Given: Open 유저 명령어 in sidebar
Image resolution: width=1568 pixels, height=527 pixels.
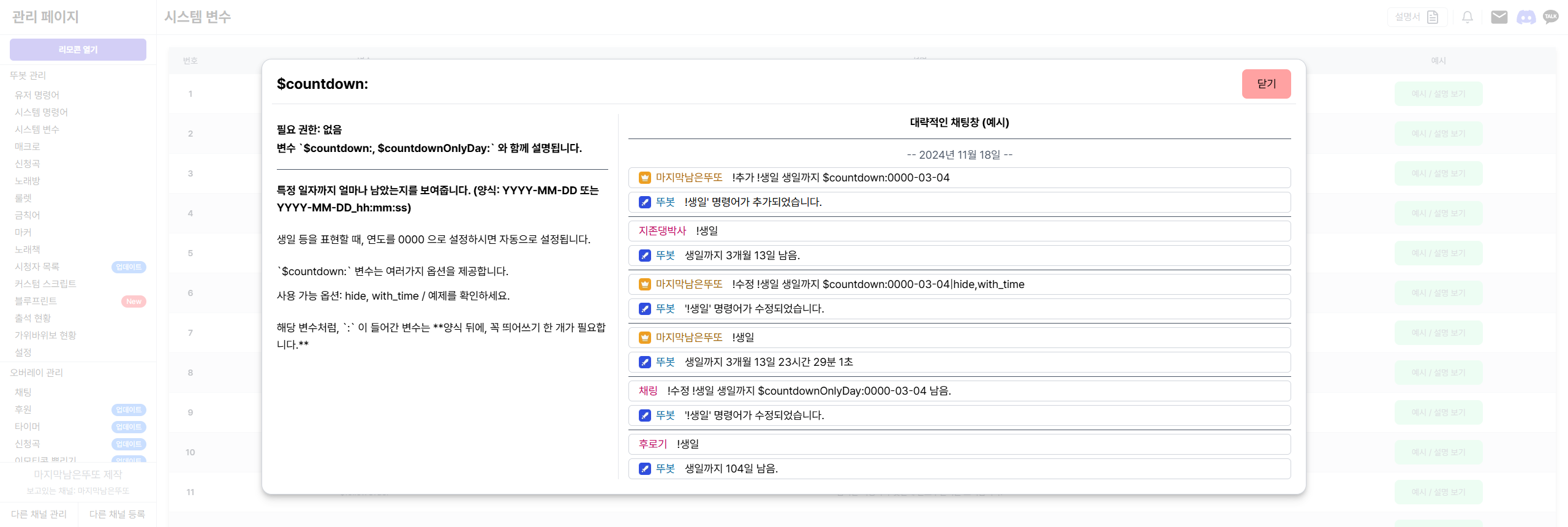Looking at the screenshot, I should coord(37,95).
